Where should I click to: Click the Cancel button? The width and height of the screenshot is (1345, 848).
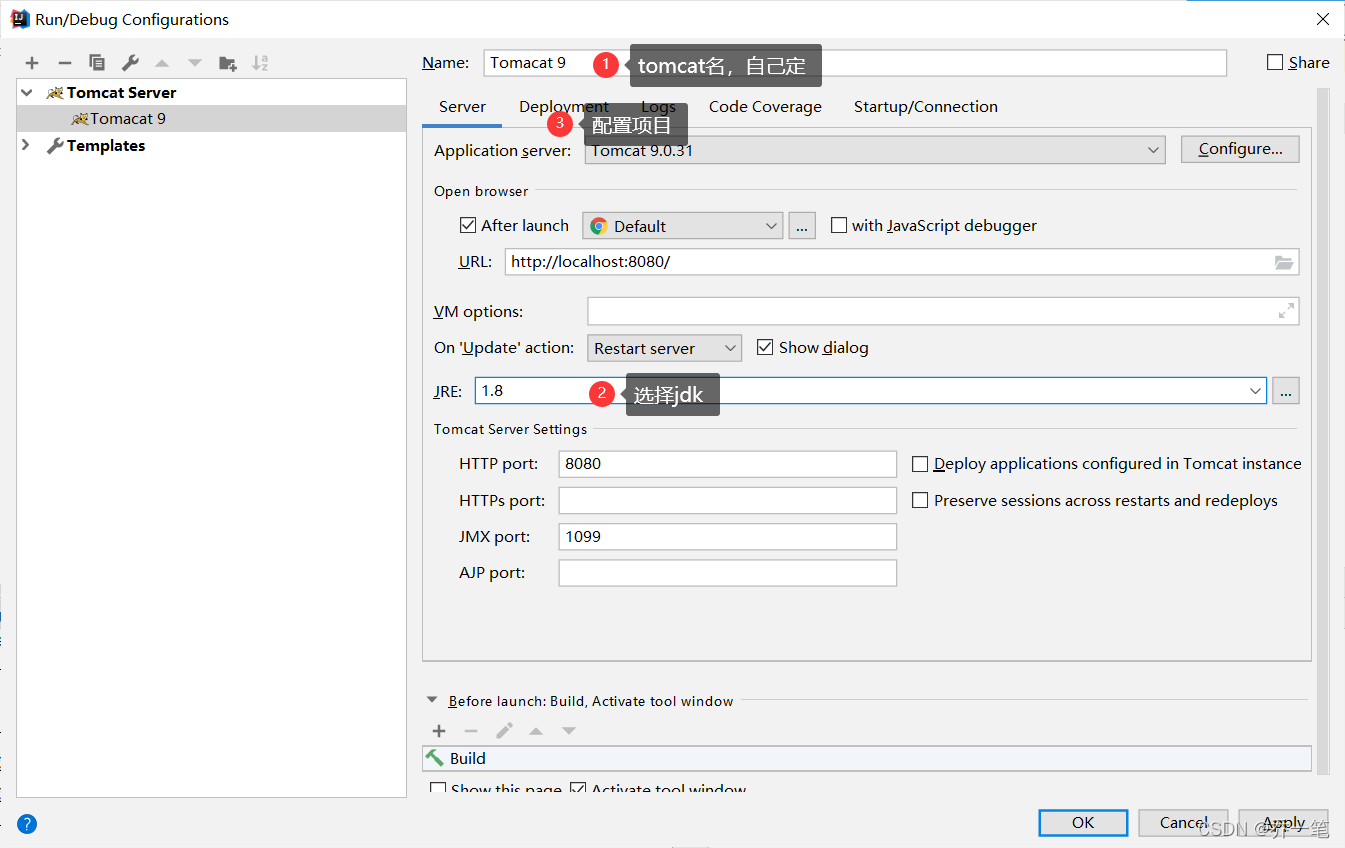[x=1183, y=822]
